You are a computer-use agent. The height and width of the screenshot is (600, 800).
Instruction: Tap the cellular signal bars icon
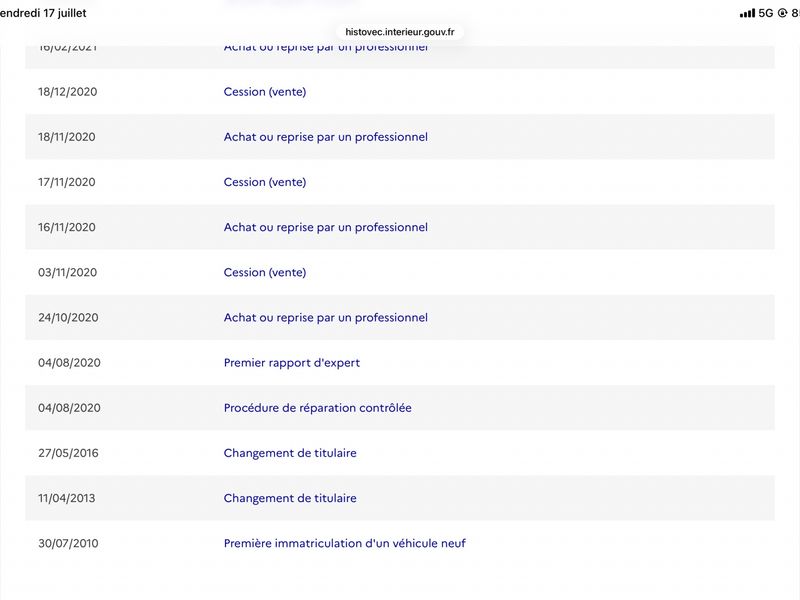[x=747, y=14]
